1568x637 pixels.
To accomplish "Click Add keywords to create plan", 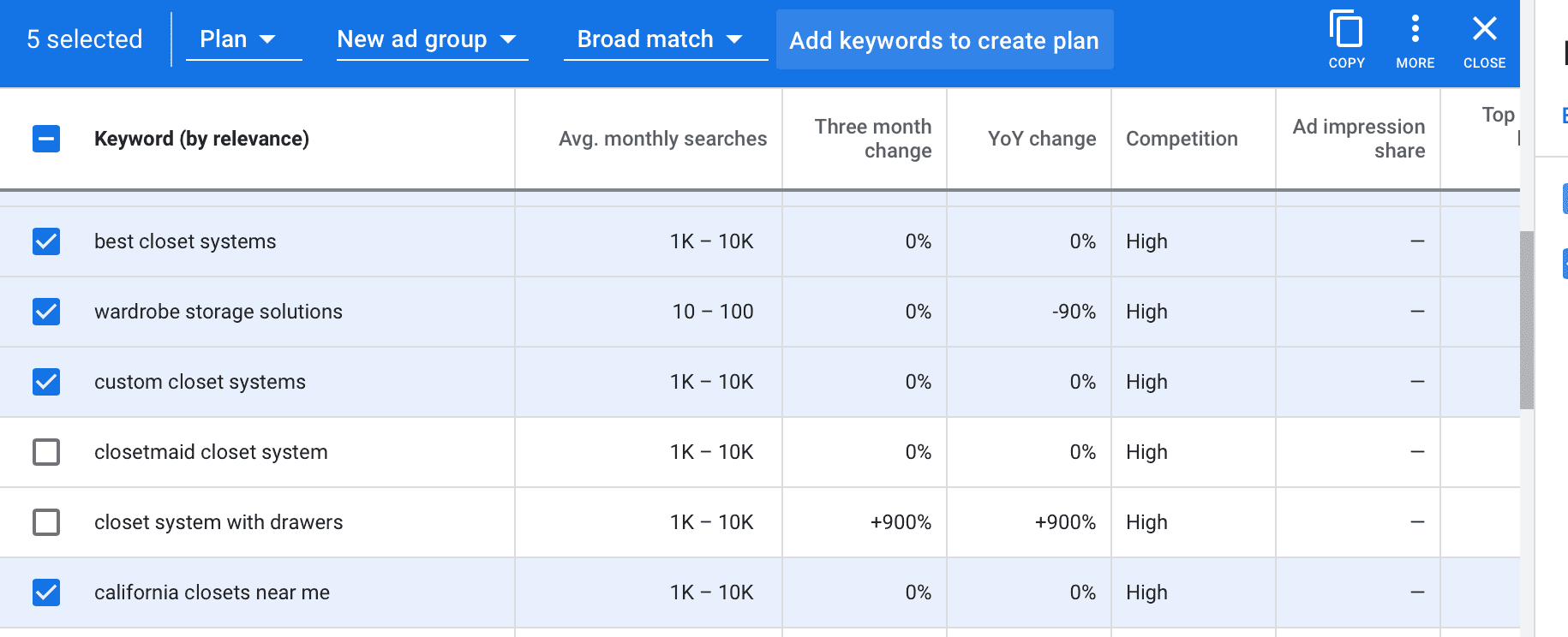I will [x=944, y=40].
